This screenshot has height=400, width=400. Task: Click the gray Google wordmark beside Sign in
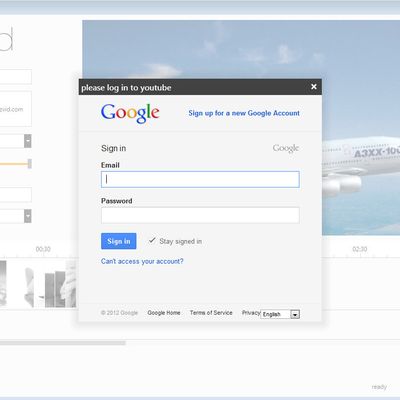tap(286, 148)
